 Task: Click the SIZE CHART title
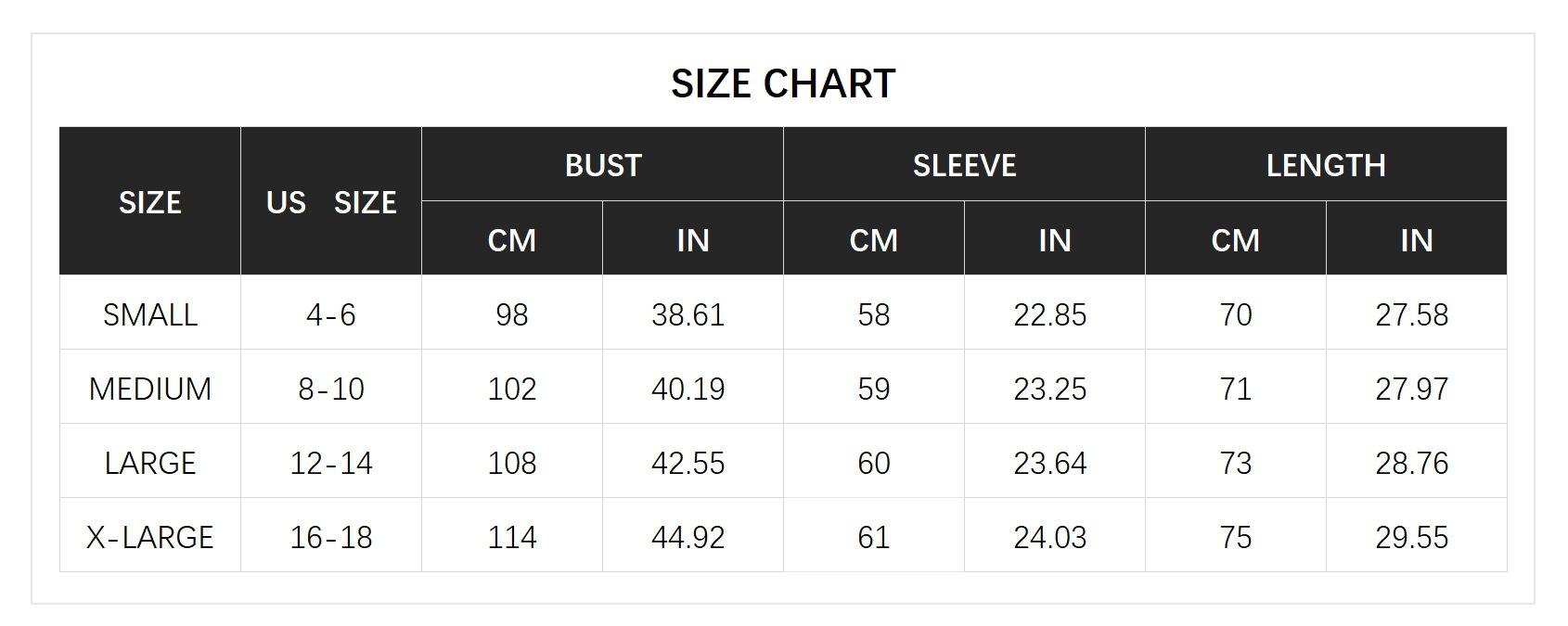(783, 83)
